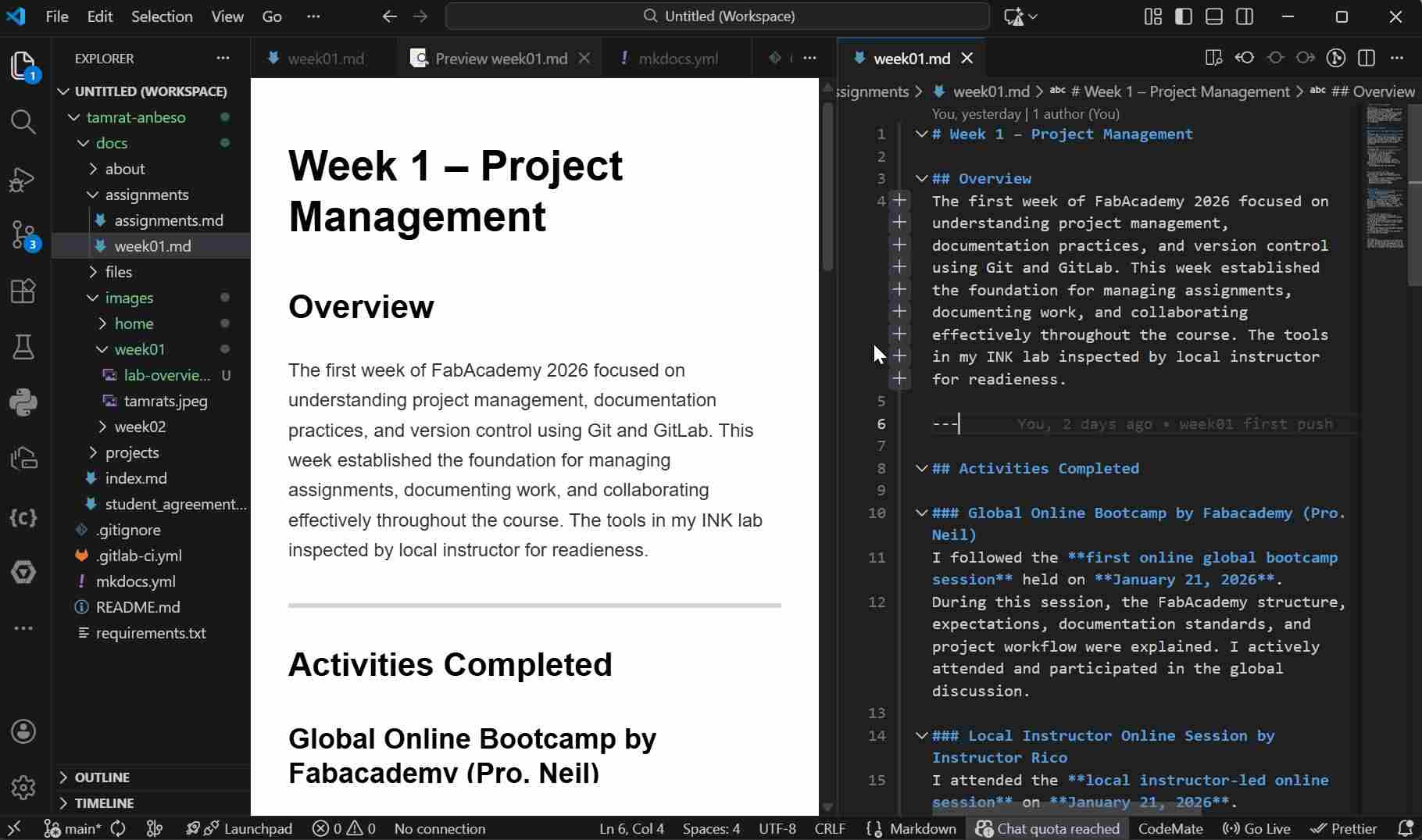Screen dimensions: 1422x840
Task: Expand the about folder
Action: [125, 169]
